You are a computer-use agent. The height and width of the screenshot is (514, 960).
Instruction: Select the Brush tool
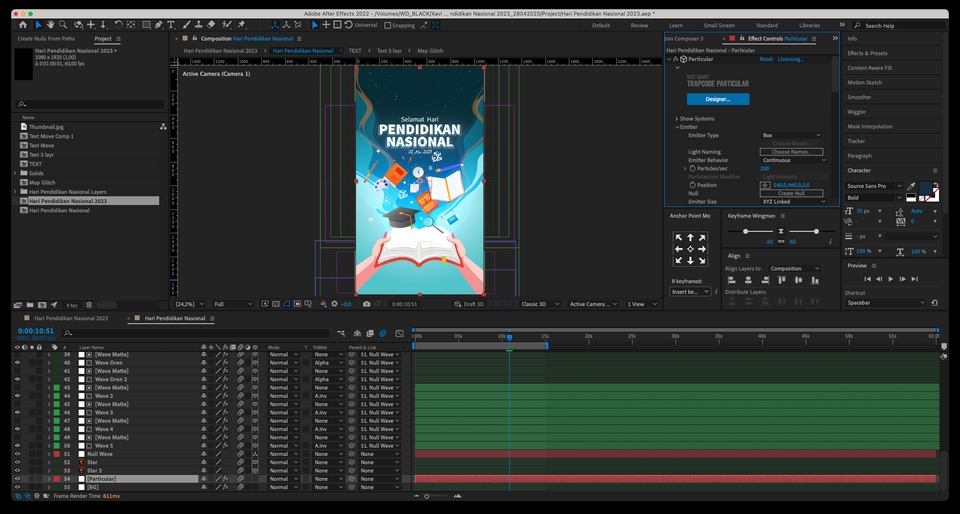[186, 25]
